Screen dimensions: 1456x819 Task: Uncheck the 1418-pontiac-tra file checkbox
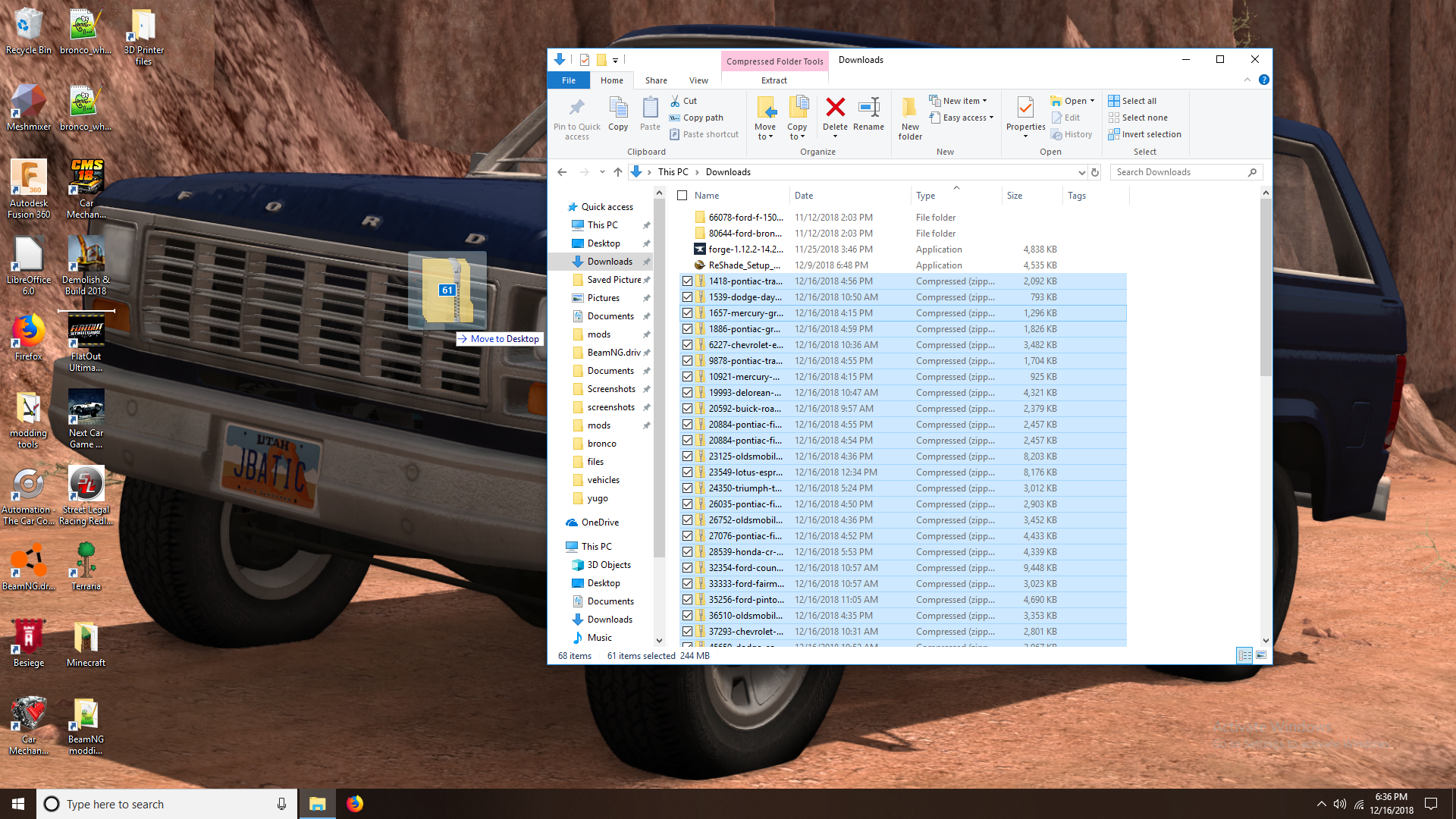pyautogui.click(x=687, y=281)
